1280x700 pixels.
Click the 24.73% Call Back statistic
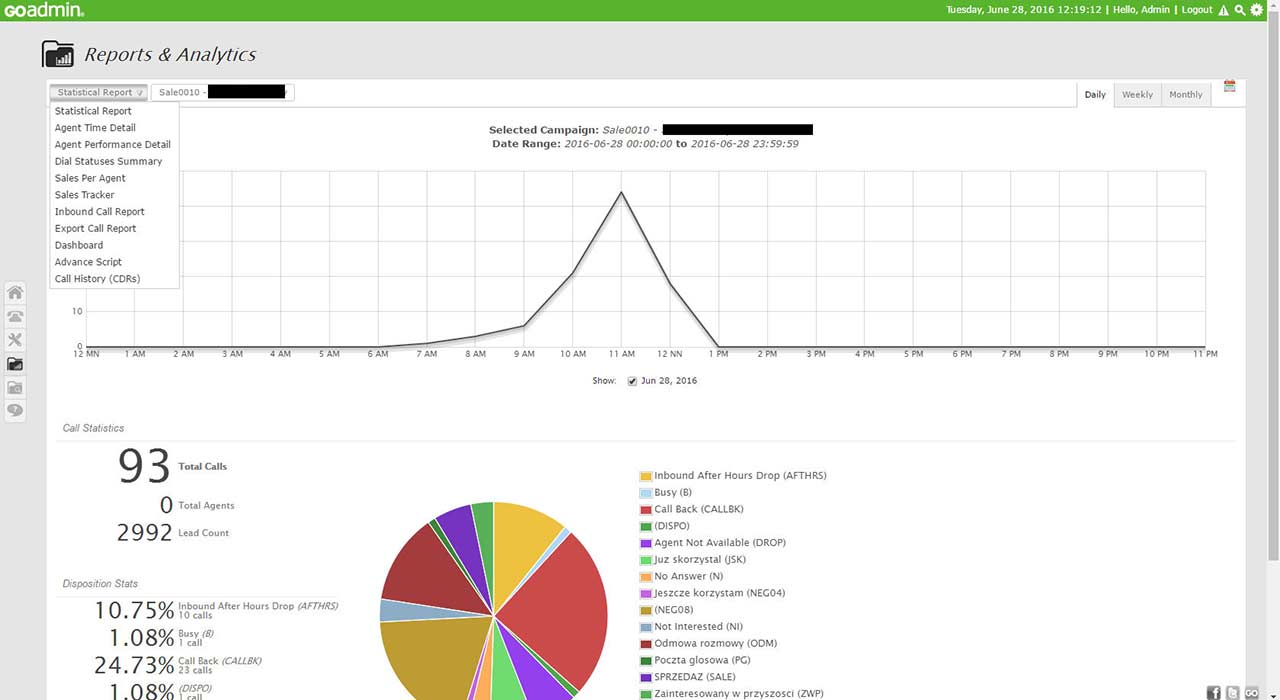pos(134,665)
